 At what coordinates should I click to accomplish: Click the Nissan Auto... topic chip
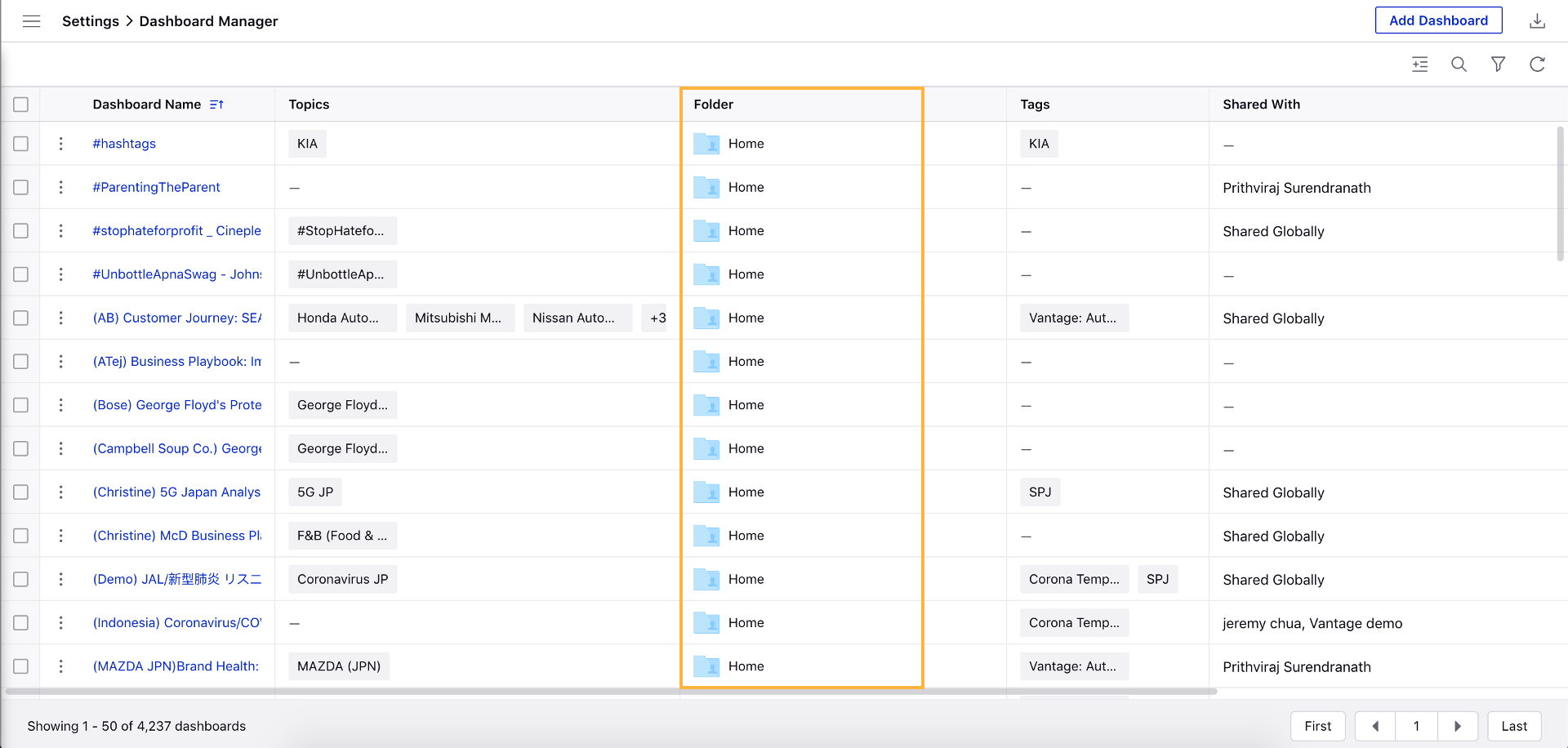coord(577,318)
